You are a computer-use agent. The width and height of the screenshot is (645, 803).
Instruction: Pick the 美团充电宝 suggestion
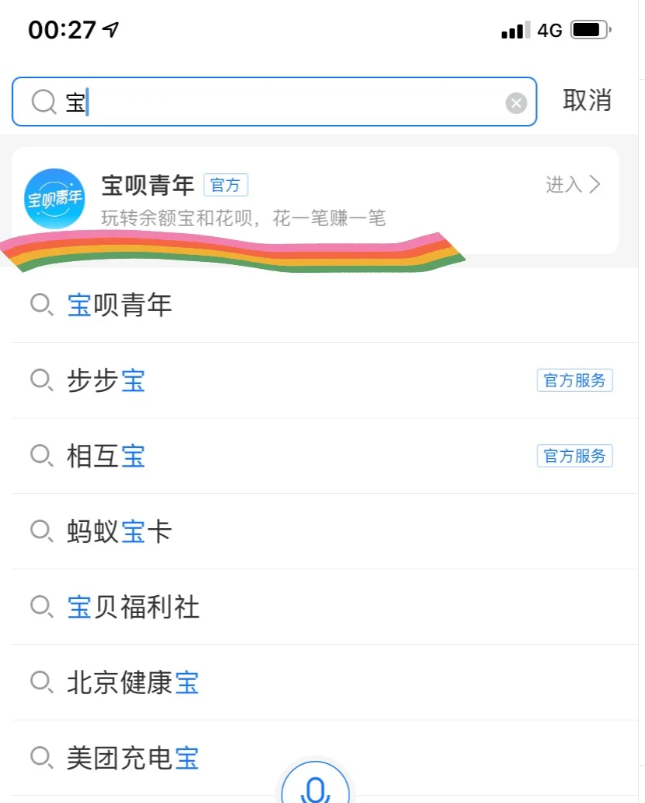(325, 758)
